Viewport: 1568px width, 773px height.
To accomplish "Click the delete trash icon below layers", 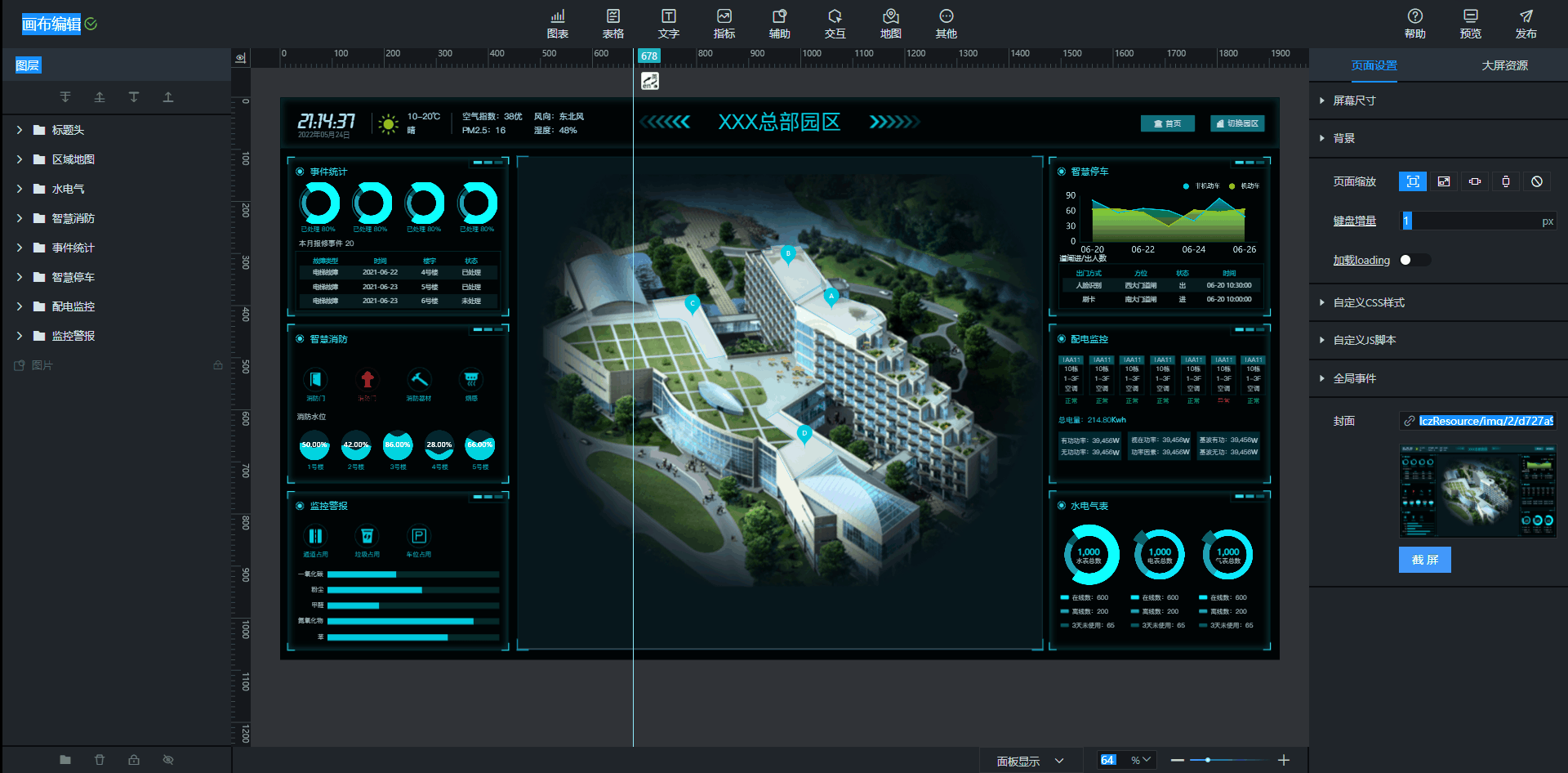I will point(100,760).
